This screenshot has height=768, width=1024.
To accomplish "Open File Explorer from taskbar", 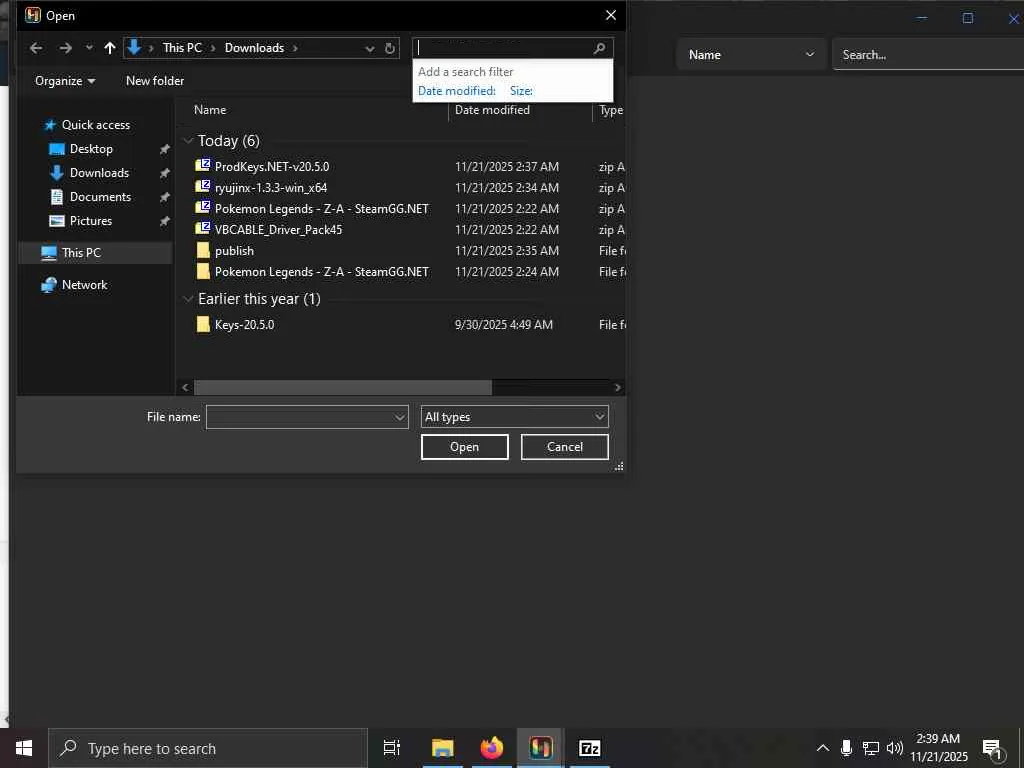I will point(442,748).
